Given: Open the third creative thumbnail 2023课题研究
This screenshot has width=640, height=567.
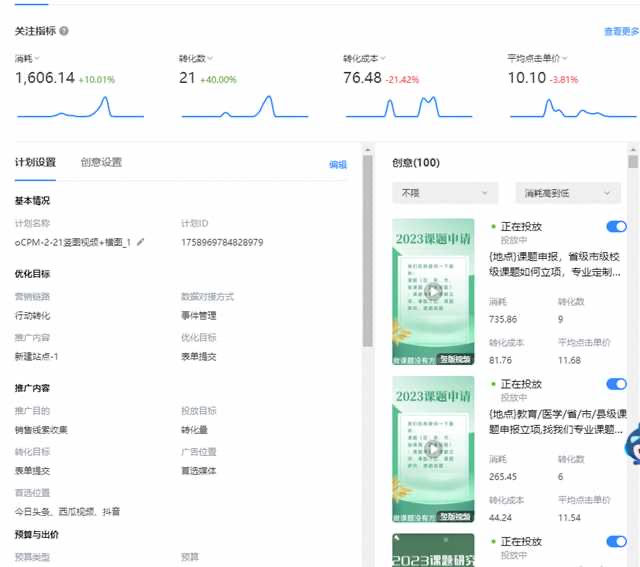Looking at the screenshot, I should point(433,550).
